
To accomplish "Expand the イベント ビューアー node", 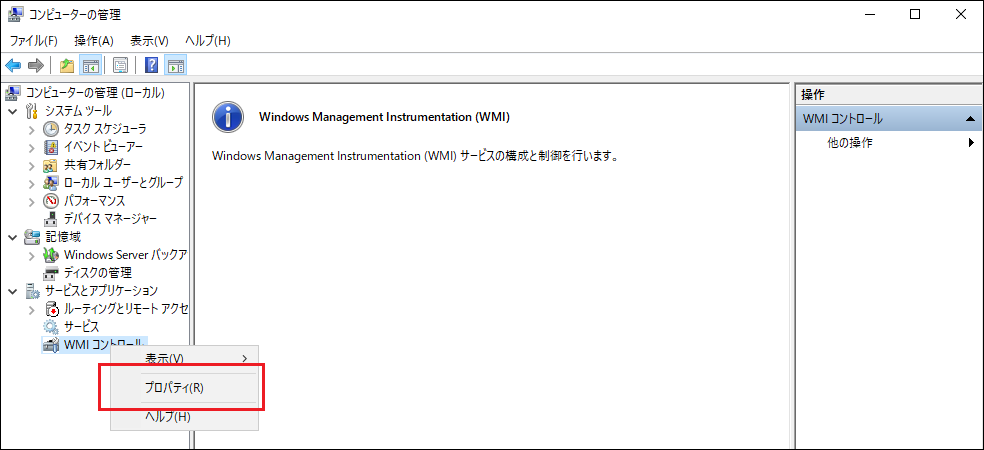I will pos(32,147).
